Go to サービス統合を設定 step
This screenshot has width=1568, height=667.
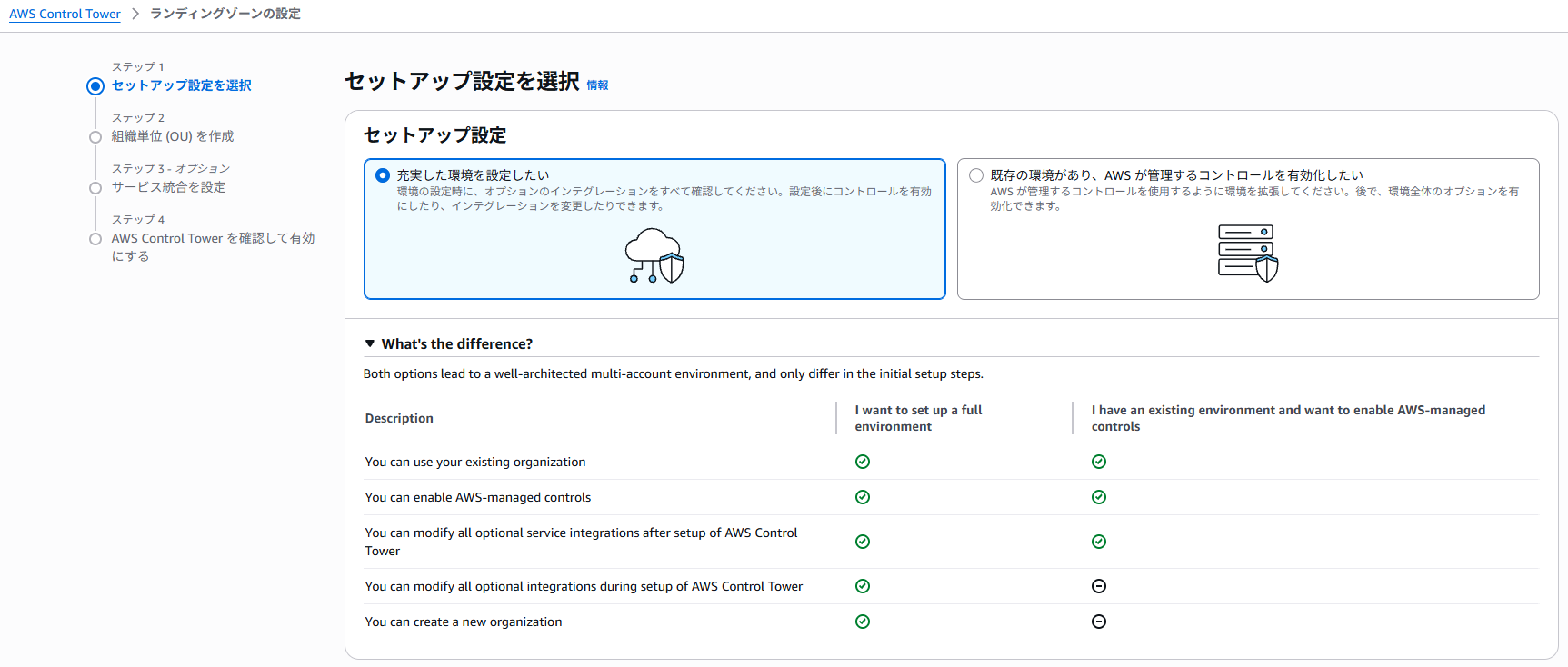(x=169, y=187)
